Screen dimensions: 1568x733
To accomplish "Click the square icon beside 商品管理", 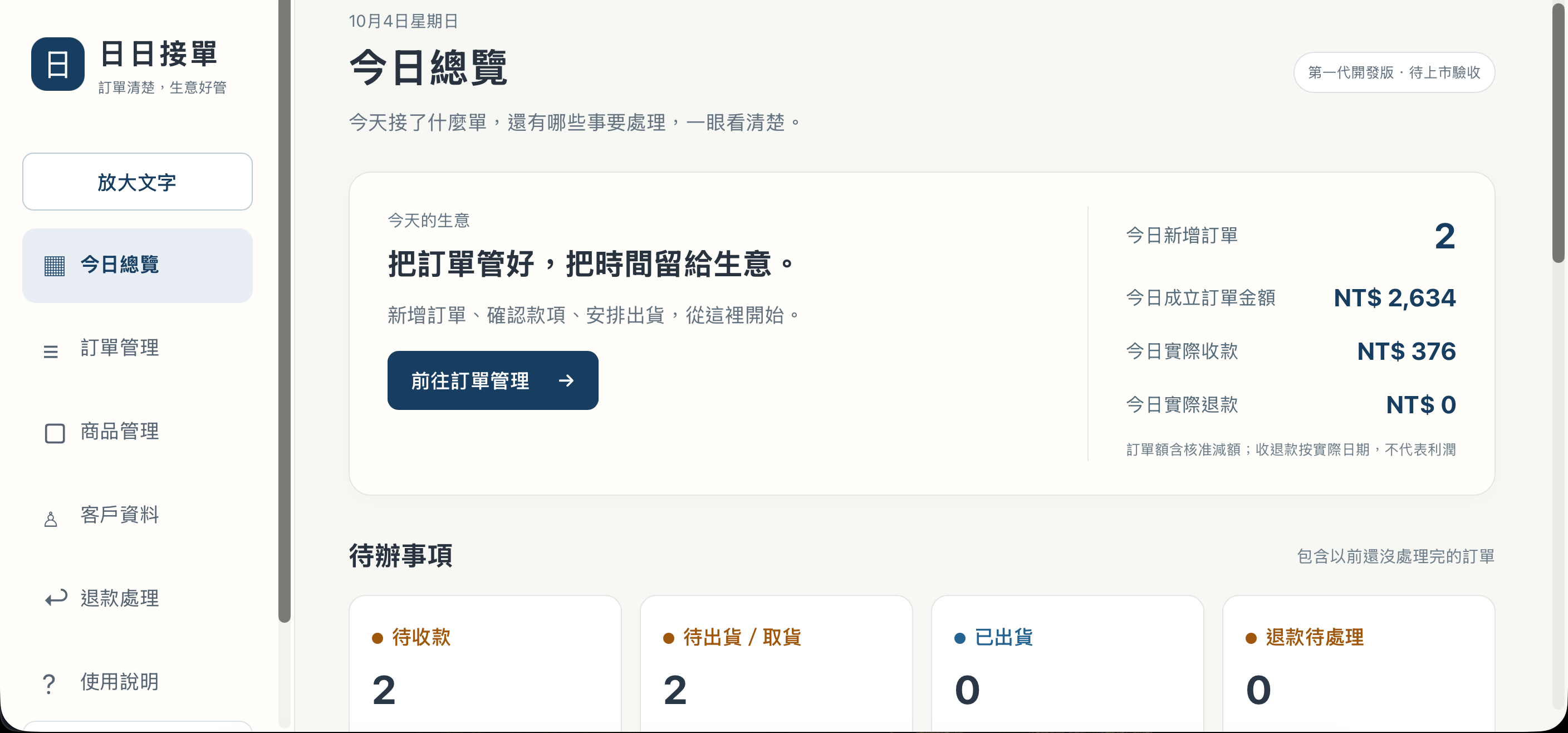I will tap(55, 433).
